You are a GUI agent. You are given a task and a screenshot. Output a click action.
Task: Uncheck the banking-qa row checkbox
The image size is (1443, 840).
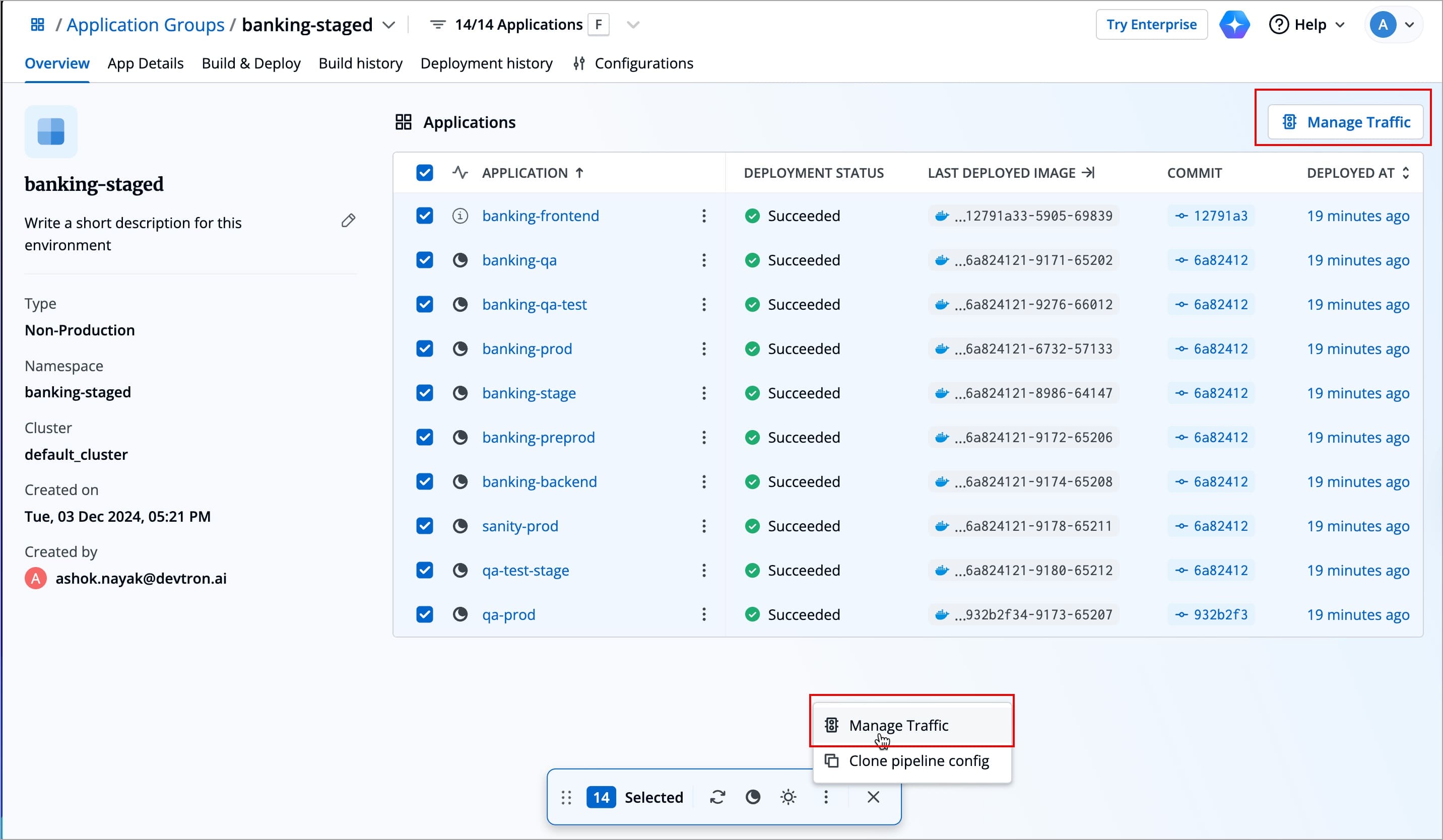pos(424,260)
